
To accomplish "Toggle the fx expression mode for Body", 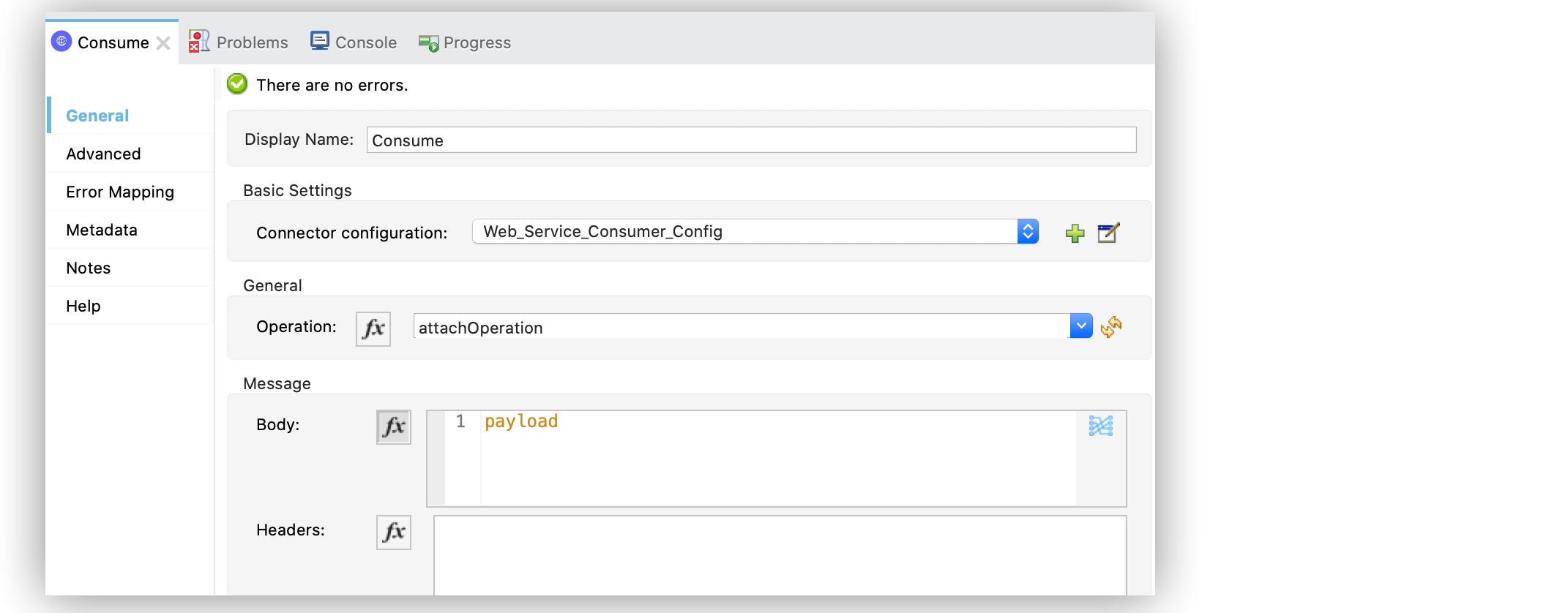I will (394, 426).
